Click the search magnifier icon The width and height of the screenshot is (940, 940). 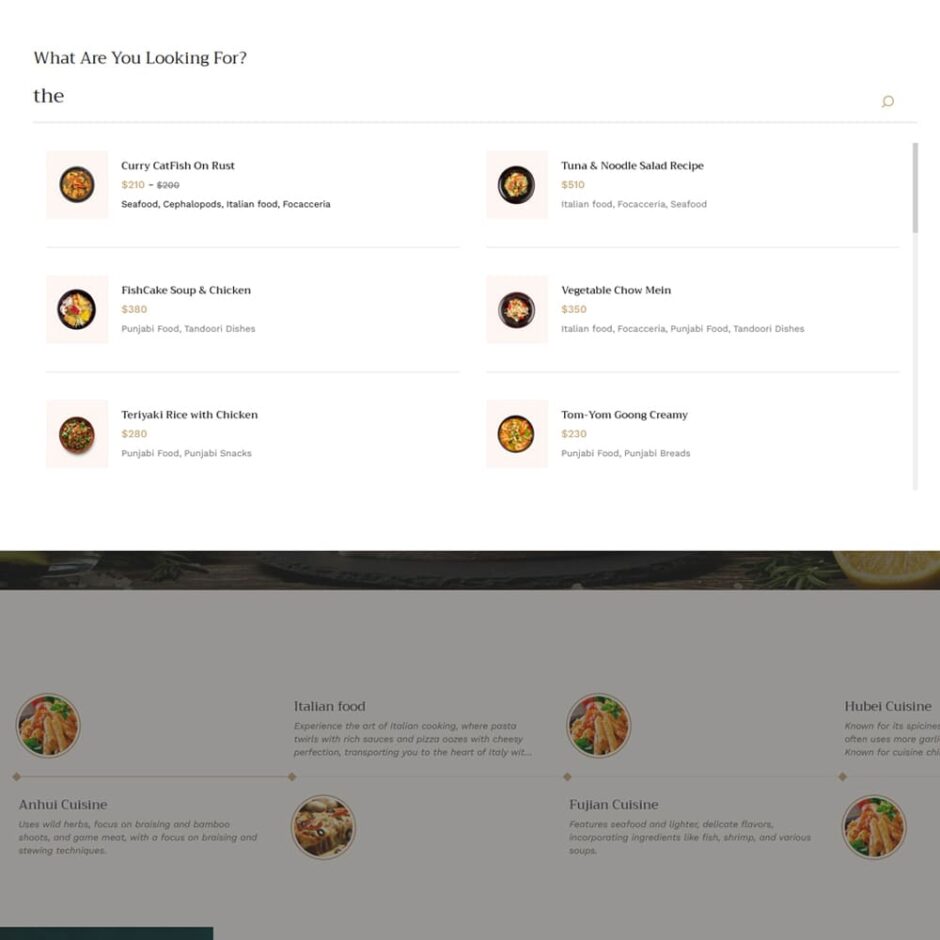887,101
